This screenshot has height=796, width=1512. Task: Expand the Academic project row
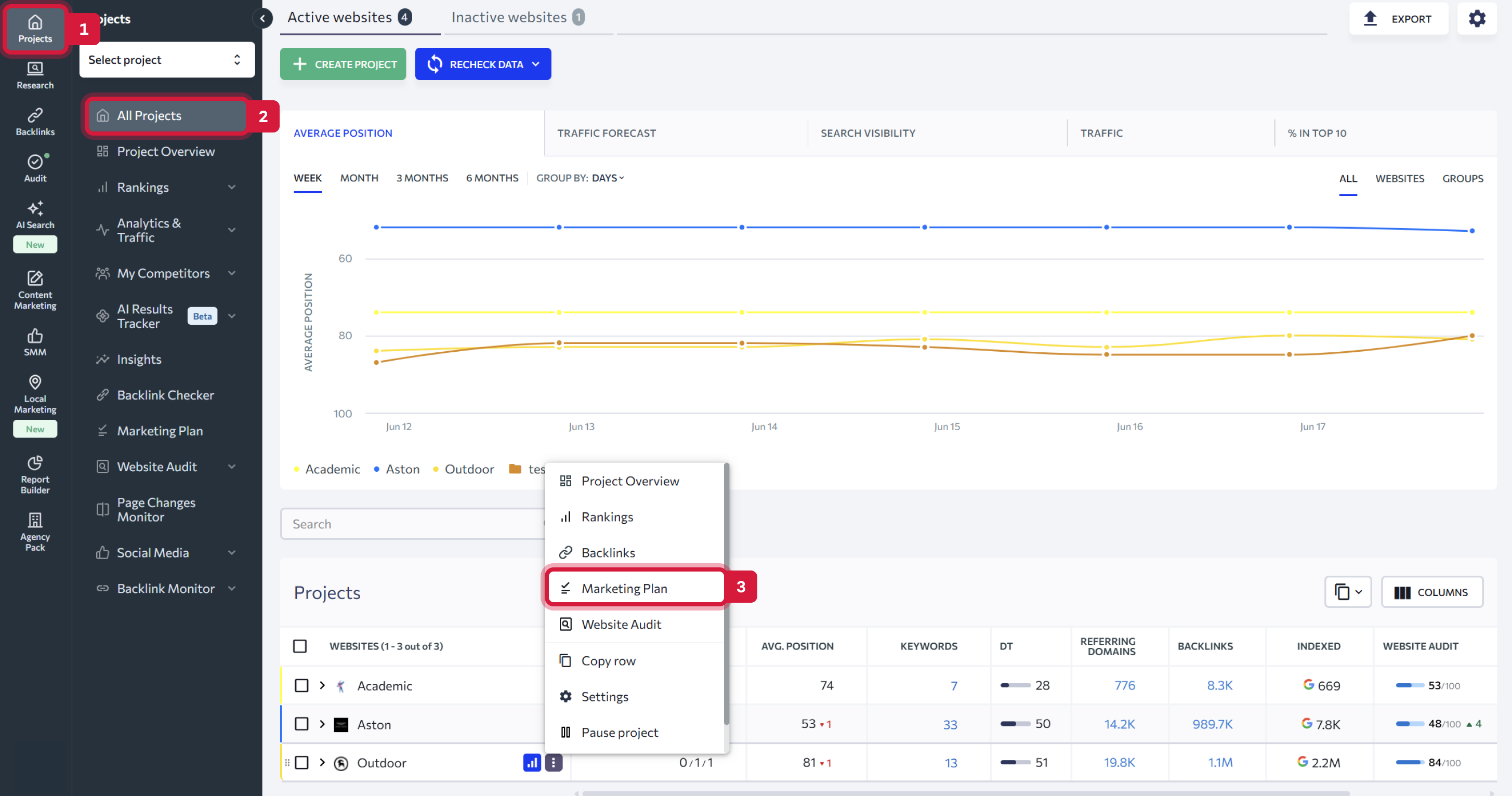coord(322,685)
